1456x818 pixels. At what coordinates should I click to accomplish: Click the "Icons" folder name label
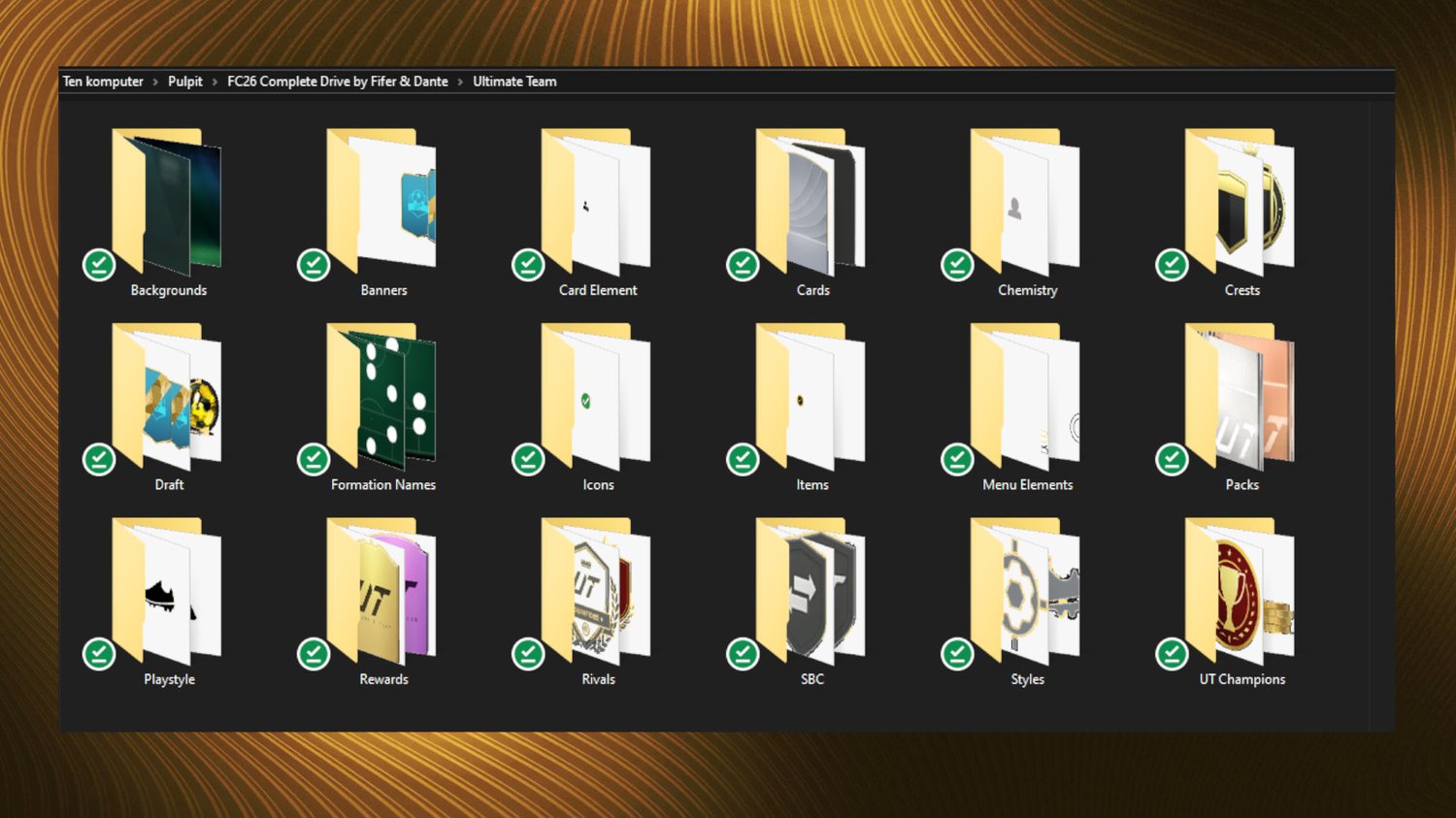[598, 484]
